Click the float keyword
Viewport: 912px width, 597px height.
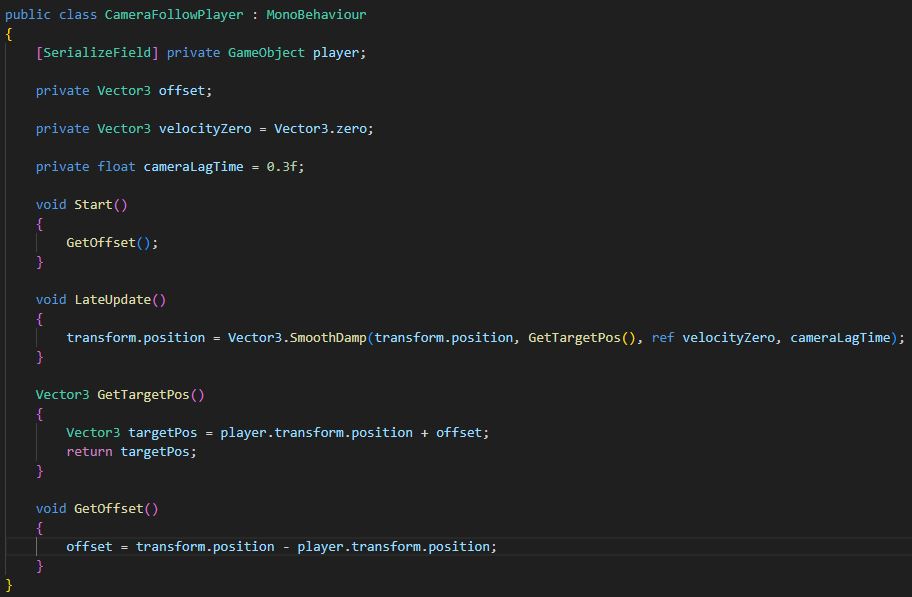tap(116, 167)
